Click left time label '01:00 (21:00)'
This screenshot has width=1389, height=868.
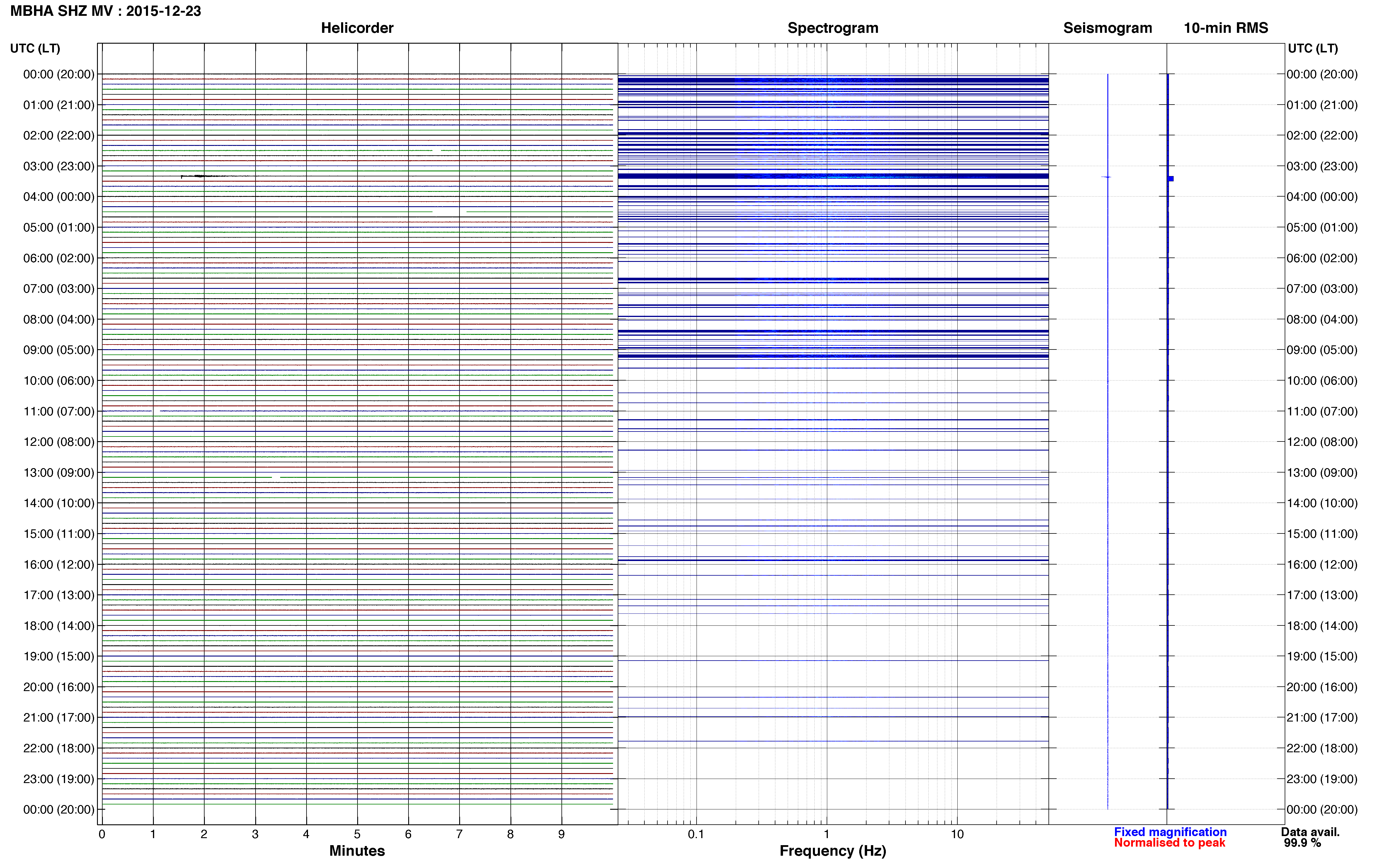59,105
